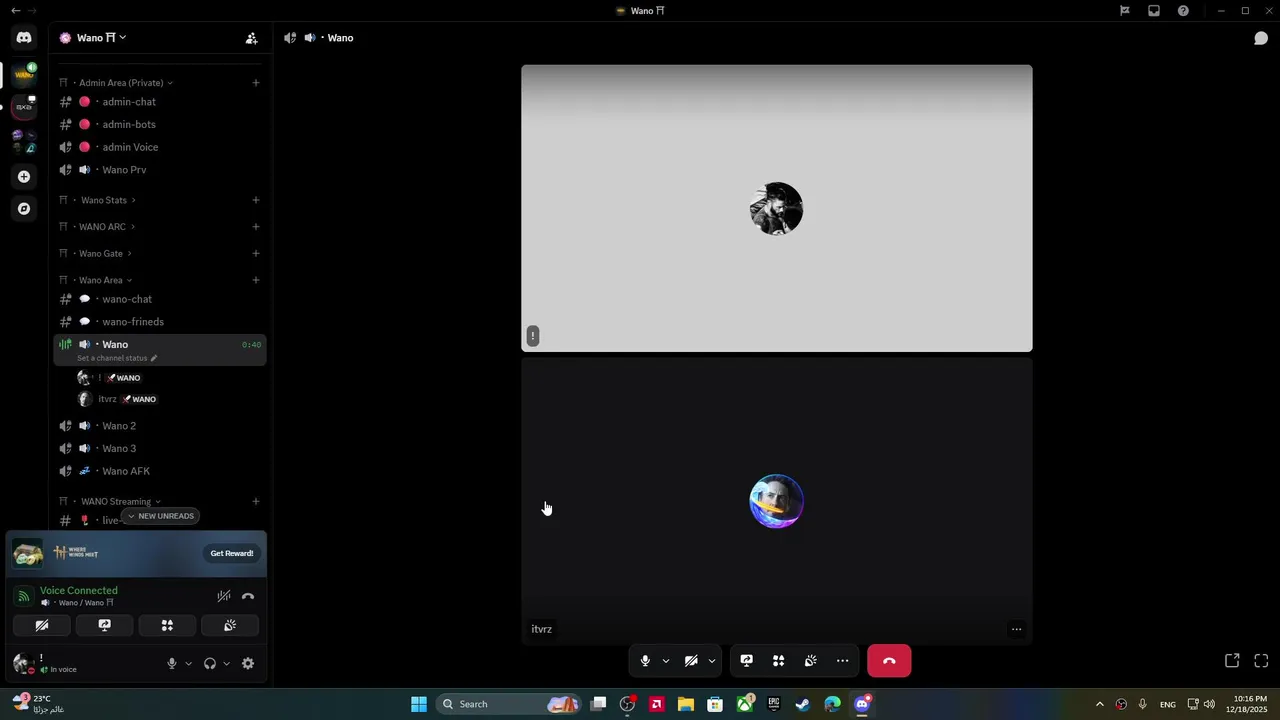Disconnect using the red hang-up button
Image resolution: width=1280 pixels, height=720 pixels.
(889, 661)
